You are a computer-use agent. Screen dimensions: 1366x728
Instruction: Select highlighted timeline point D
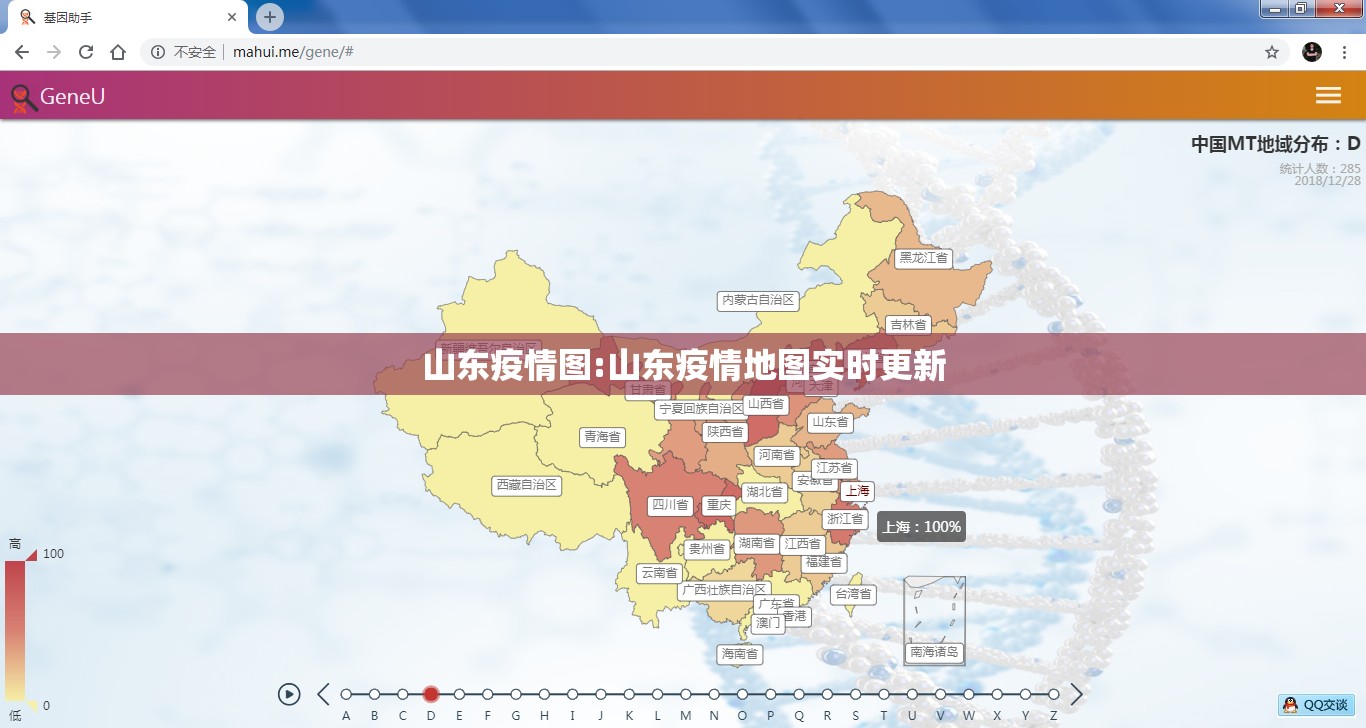[x=431, y=694]
